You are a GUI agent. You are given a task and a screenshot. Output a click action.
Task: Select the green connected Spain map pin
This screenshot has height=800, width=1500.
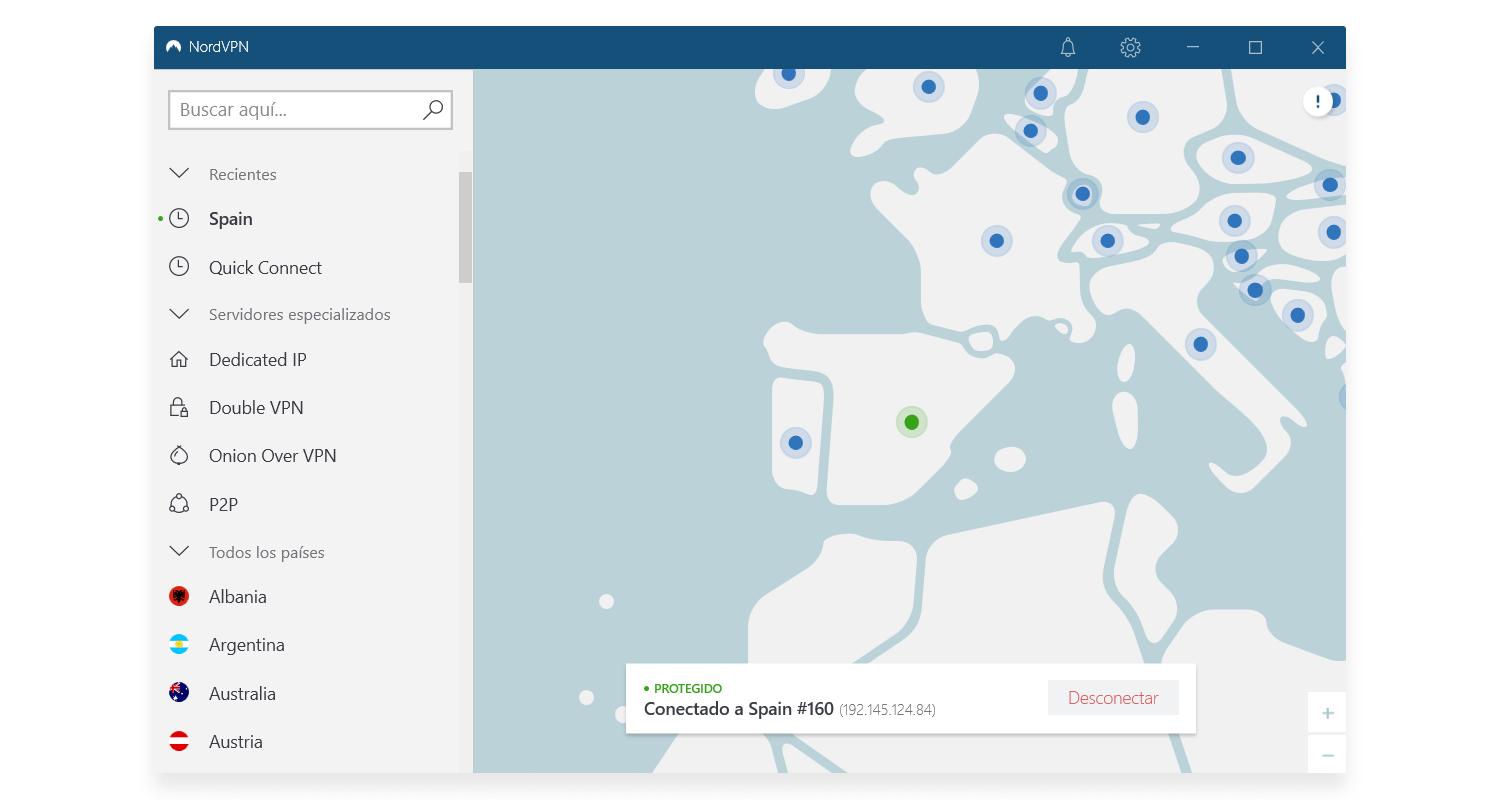pyautogui.click(x=911, y=422)
